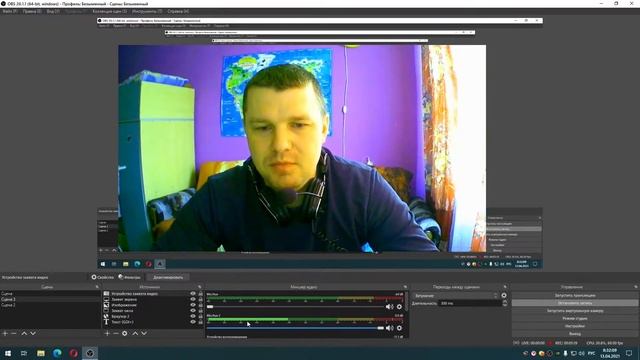The image size is (640, 360).
Task: Lock the Screen Capture source
Action: (x=200, y=299)
